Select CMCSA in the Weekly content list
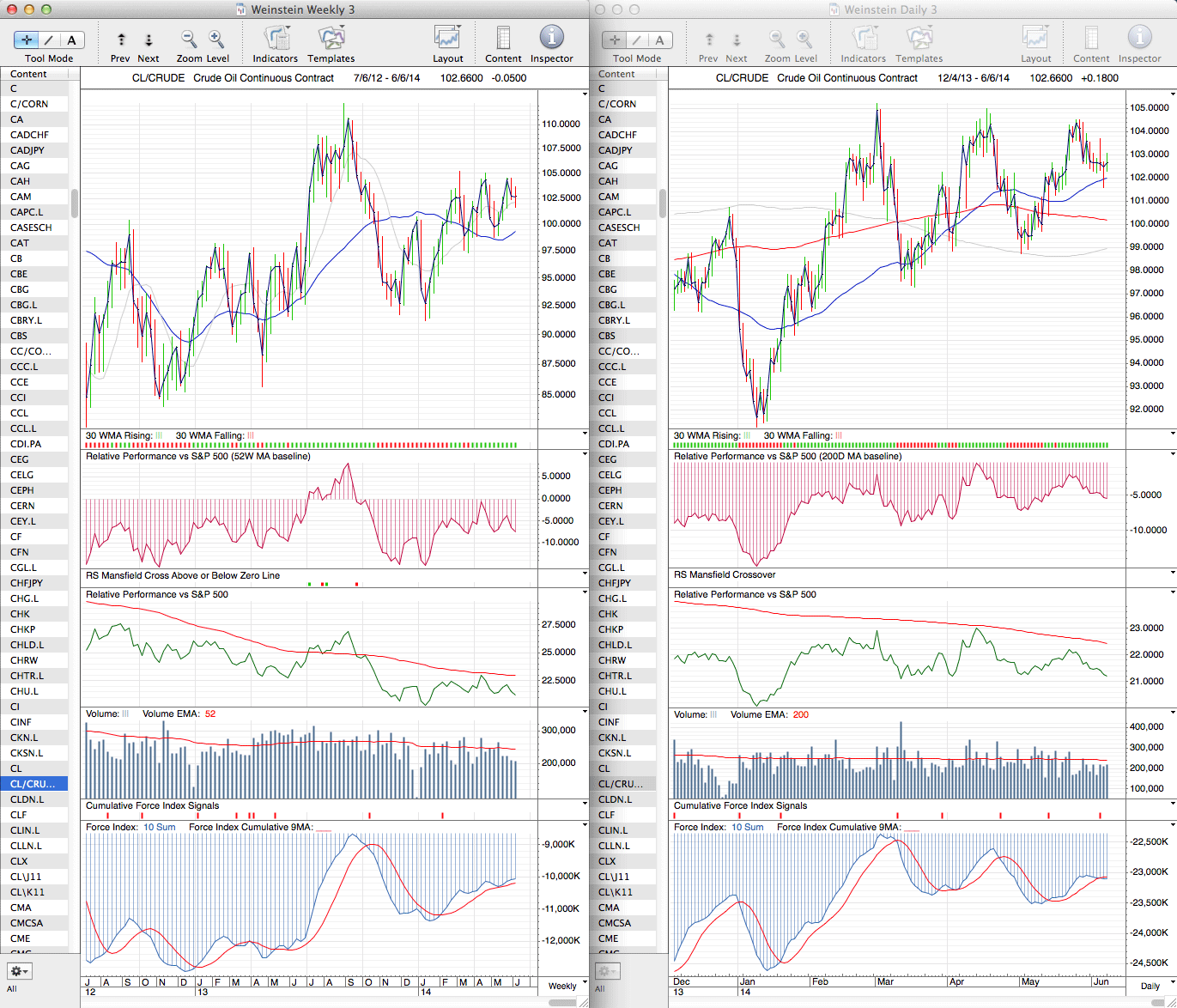The width and height of the screenshot is (1177, 1008). coord(26,923)
